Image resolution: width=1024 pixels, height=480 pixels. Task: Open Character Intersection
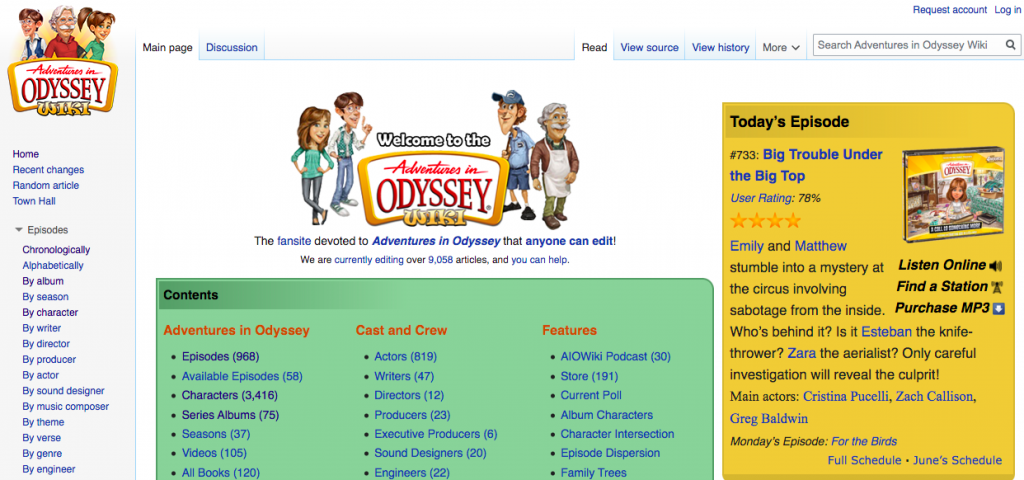pos(617,434)
